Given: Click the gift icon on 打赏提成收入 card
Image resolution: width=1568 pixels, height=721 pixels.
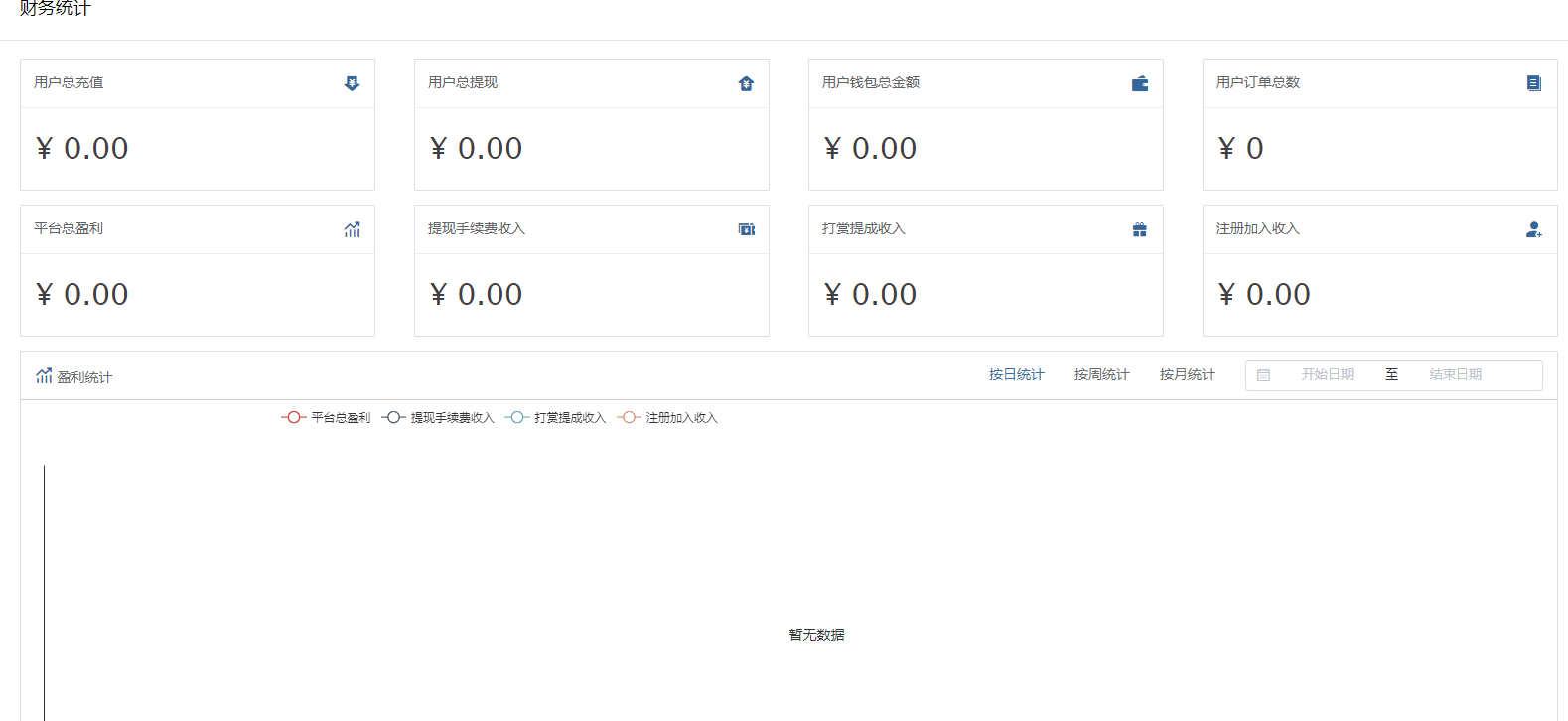Looking at the screenshot, I should coord(1140,229).
